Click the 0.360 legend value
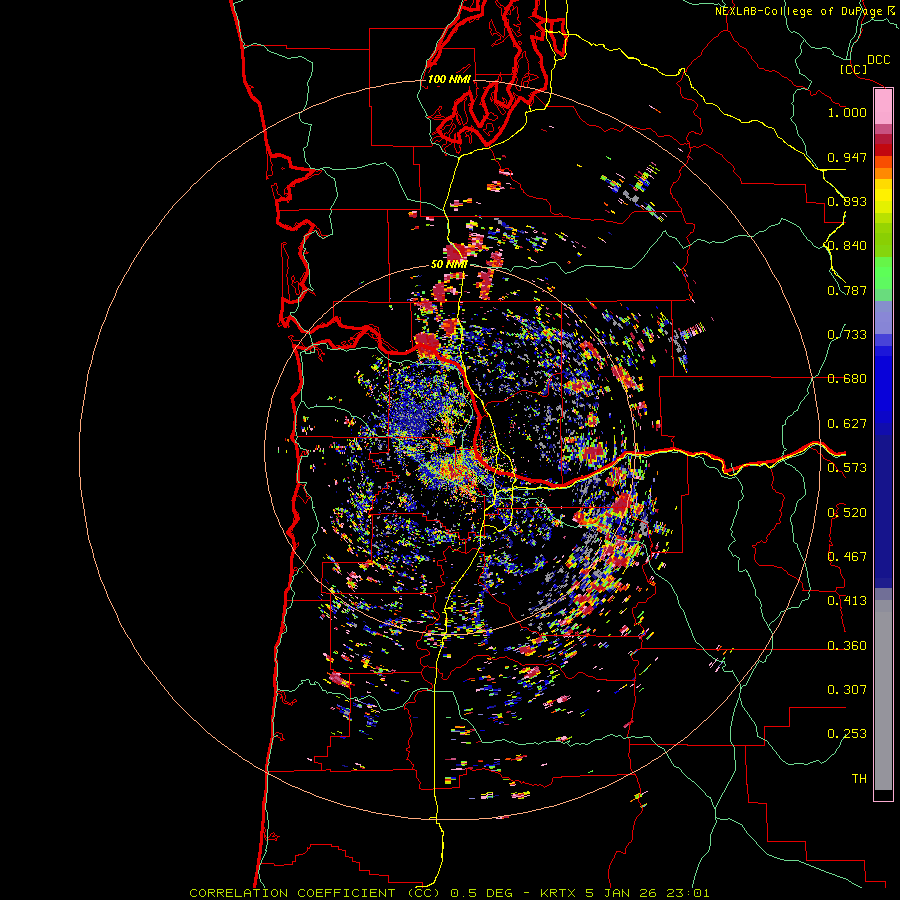The width and height of the screenshot is (900, 900). (847, 646)
